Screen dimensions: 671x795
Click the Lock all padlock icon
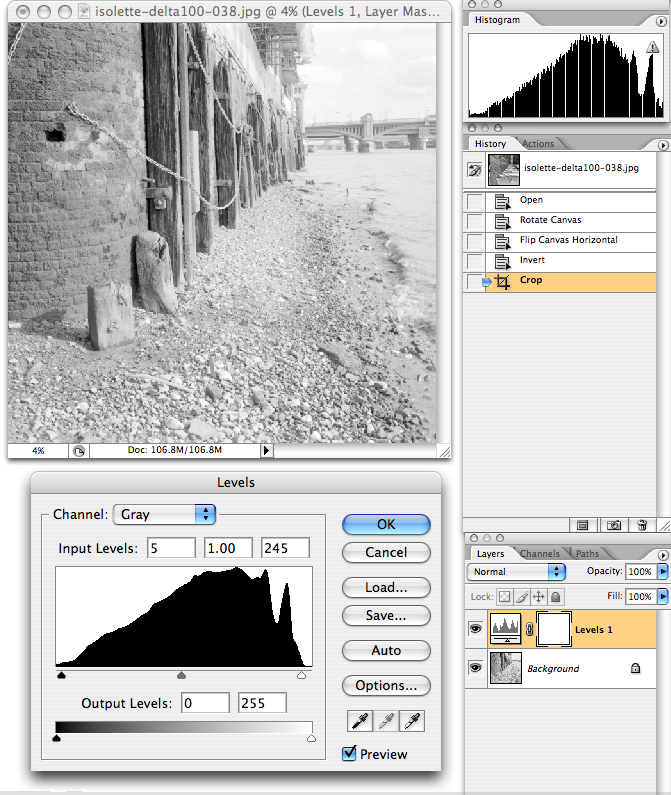click(556, 597)
